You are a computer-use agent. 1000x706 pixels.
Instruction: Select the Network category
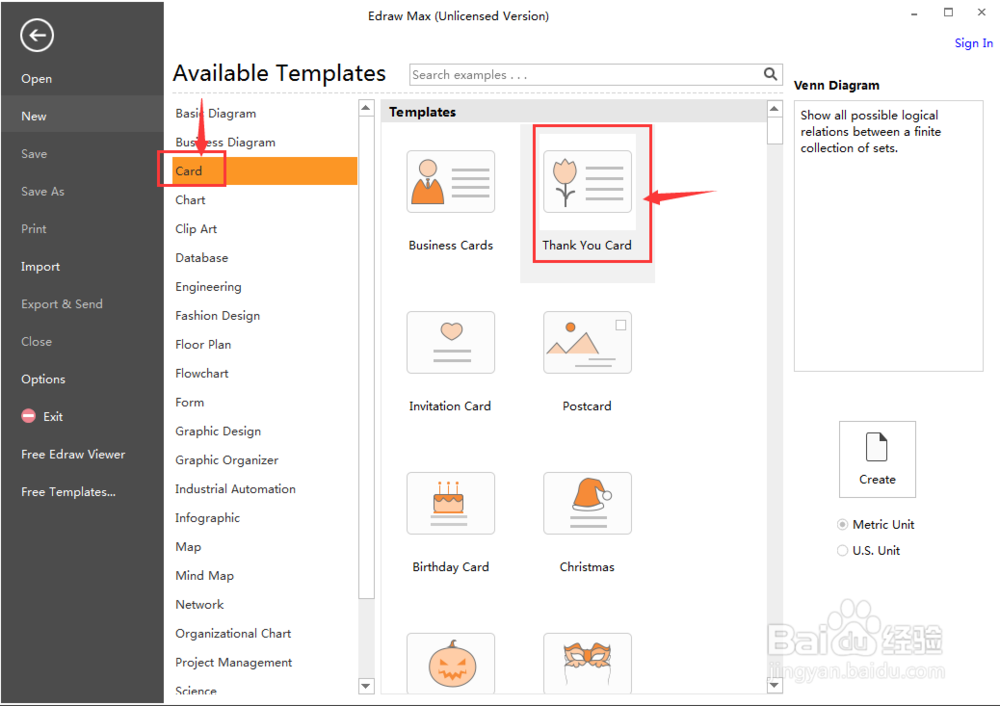click(200, 604)
